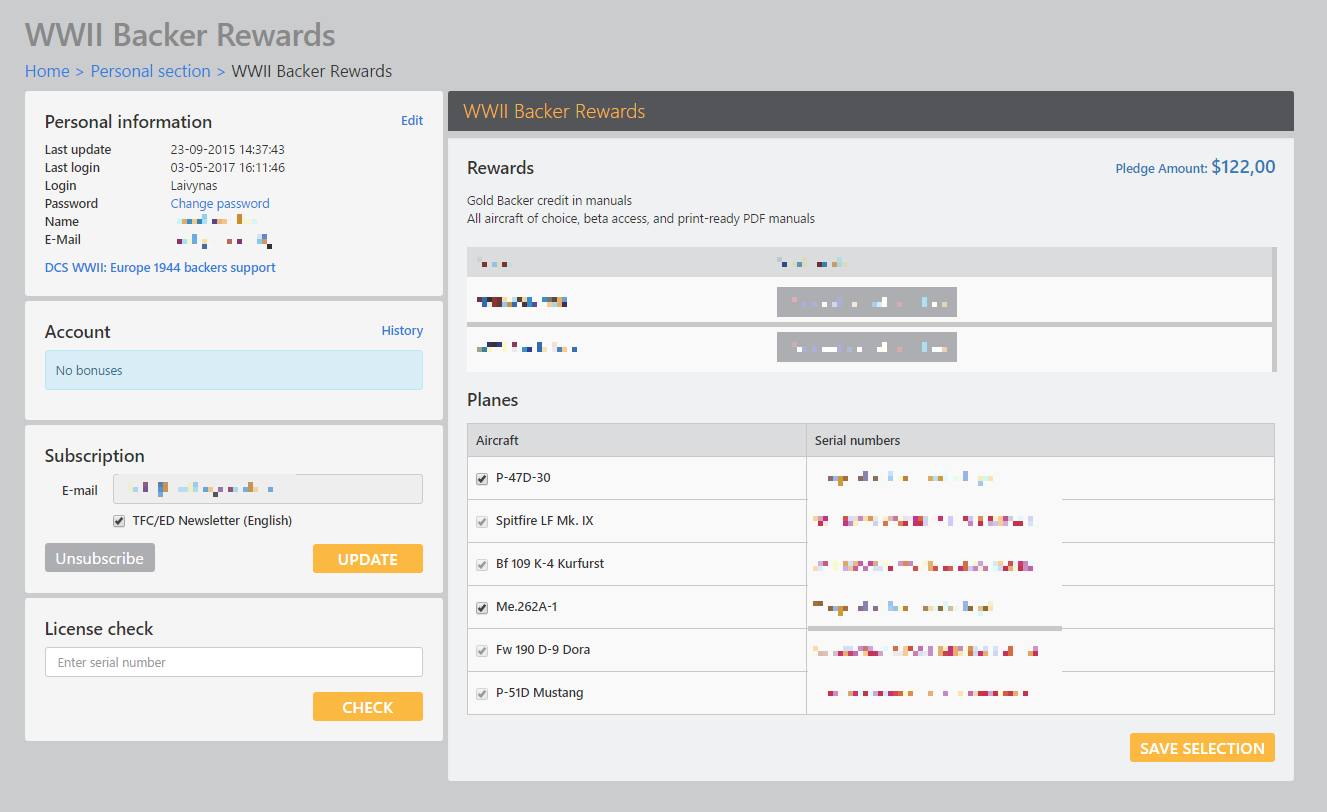View account History
This screenshot has height=812, width=1327.
[x=402, y=330]
